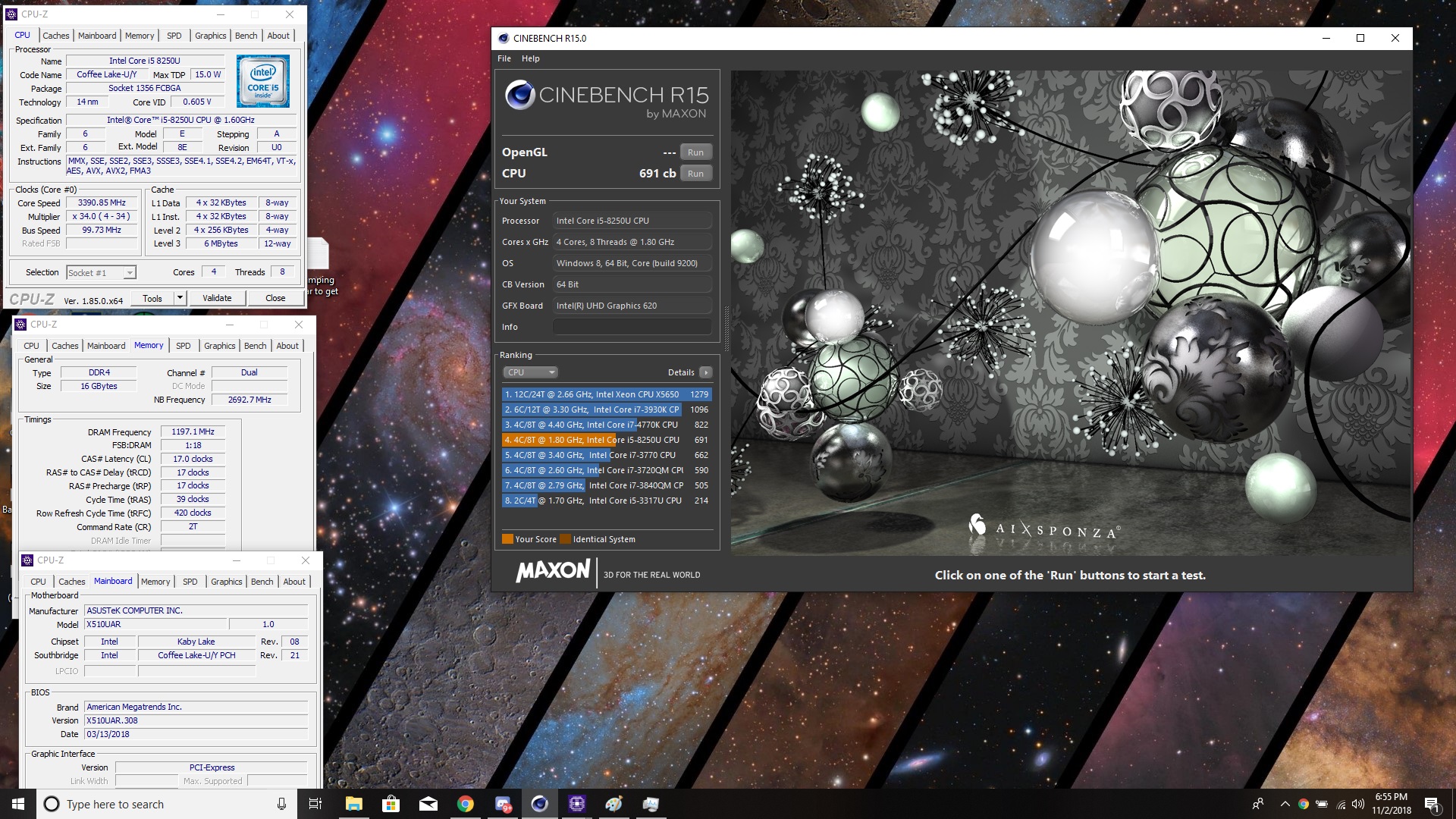
Task: Open Wi-Fi network tray icon
Action: 1341,804
